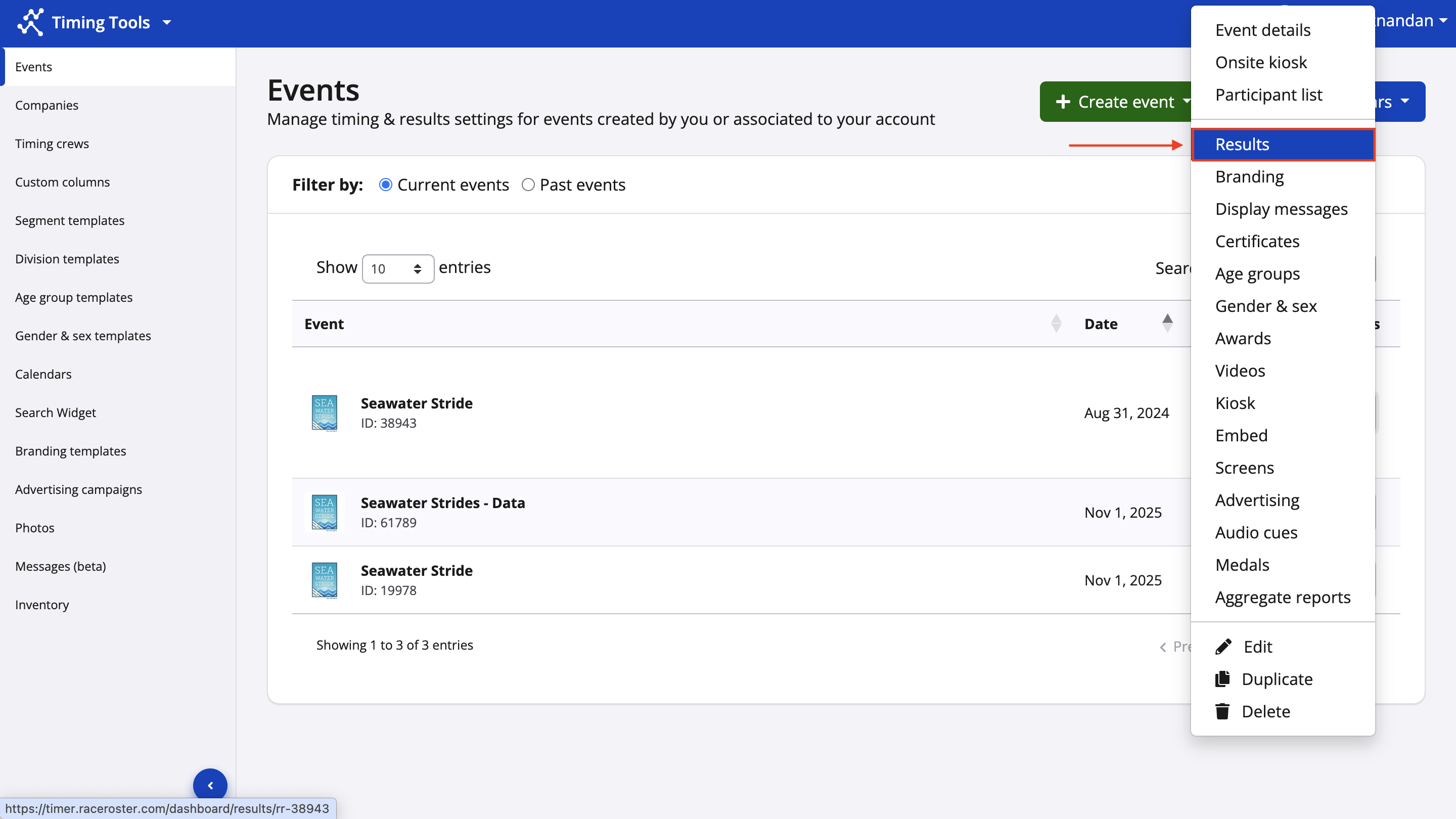Click the pencil Edit icon in menu
The height and width of the screenshot is (819, 1456).
click(x=1223, y=647)
